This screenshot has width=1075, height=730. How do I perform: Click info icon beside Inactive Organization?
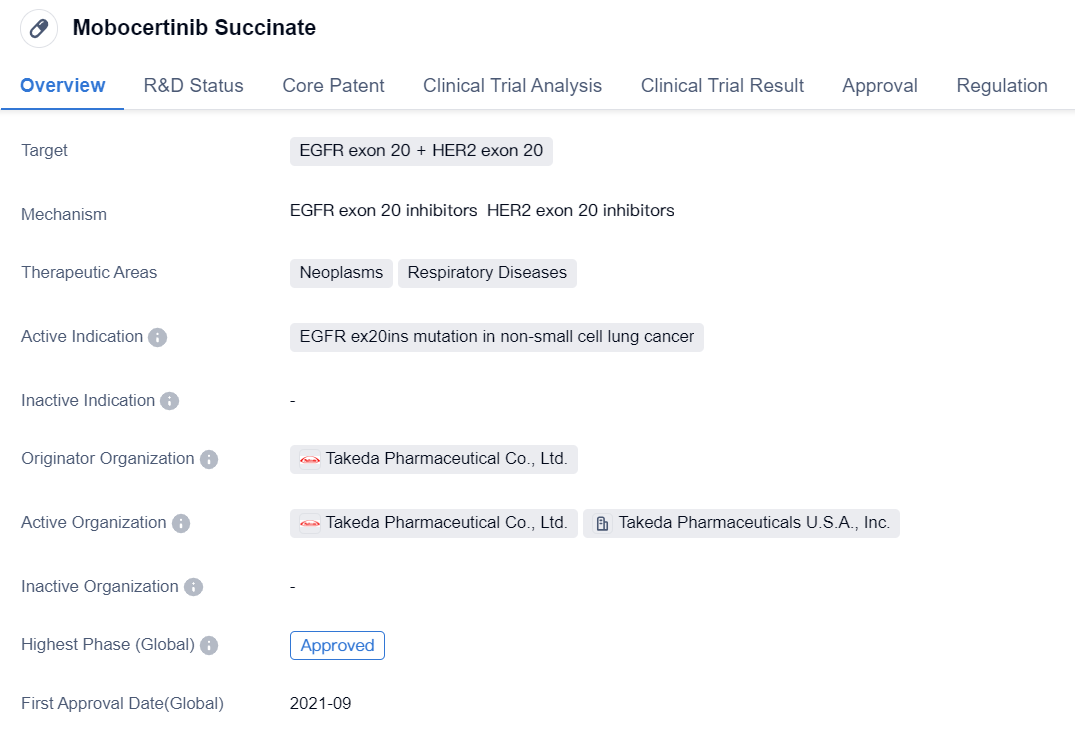point(193,587)
